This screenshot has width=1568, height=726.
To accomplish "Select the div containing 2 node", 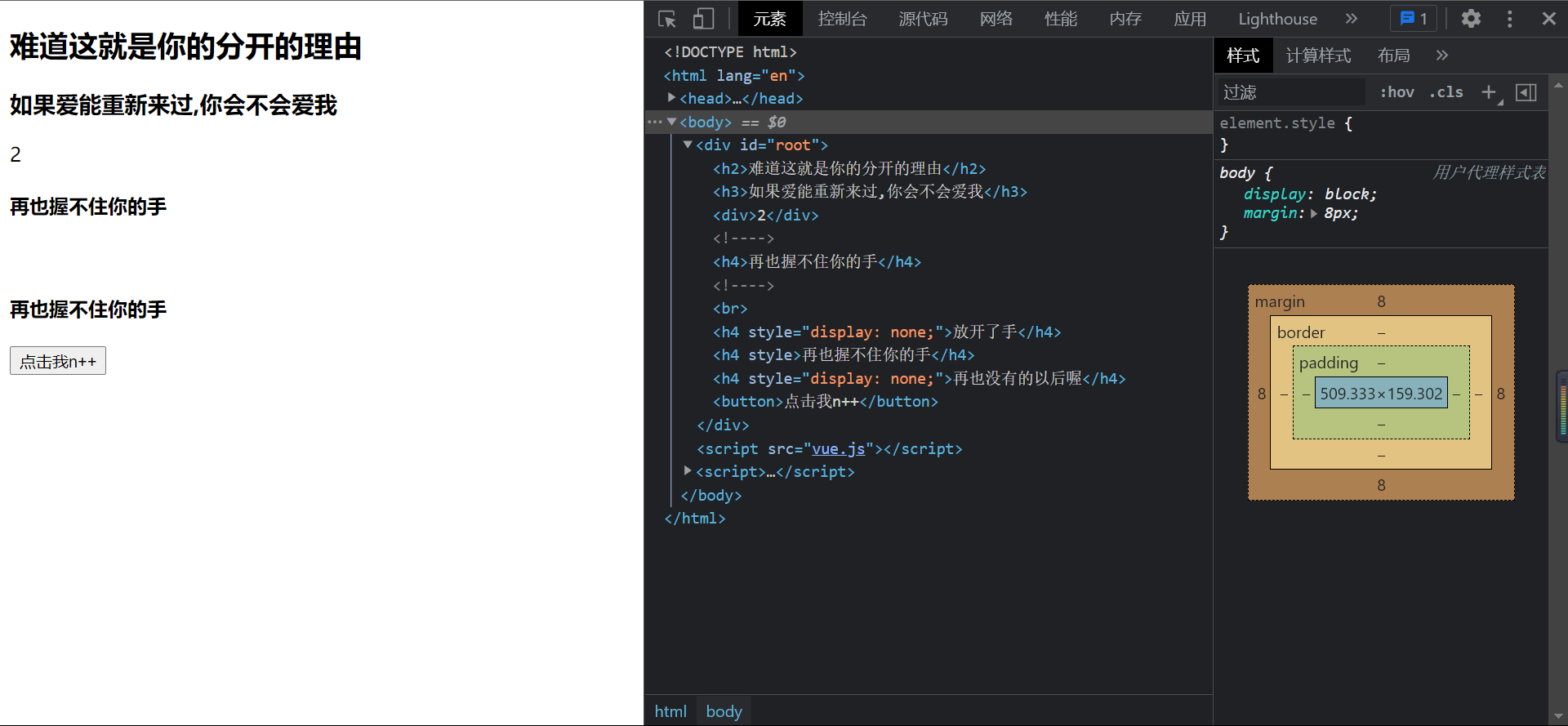I will pyautogui.click(x=765, y=215).
